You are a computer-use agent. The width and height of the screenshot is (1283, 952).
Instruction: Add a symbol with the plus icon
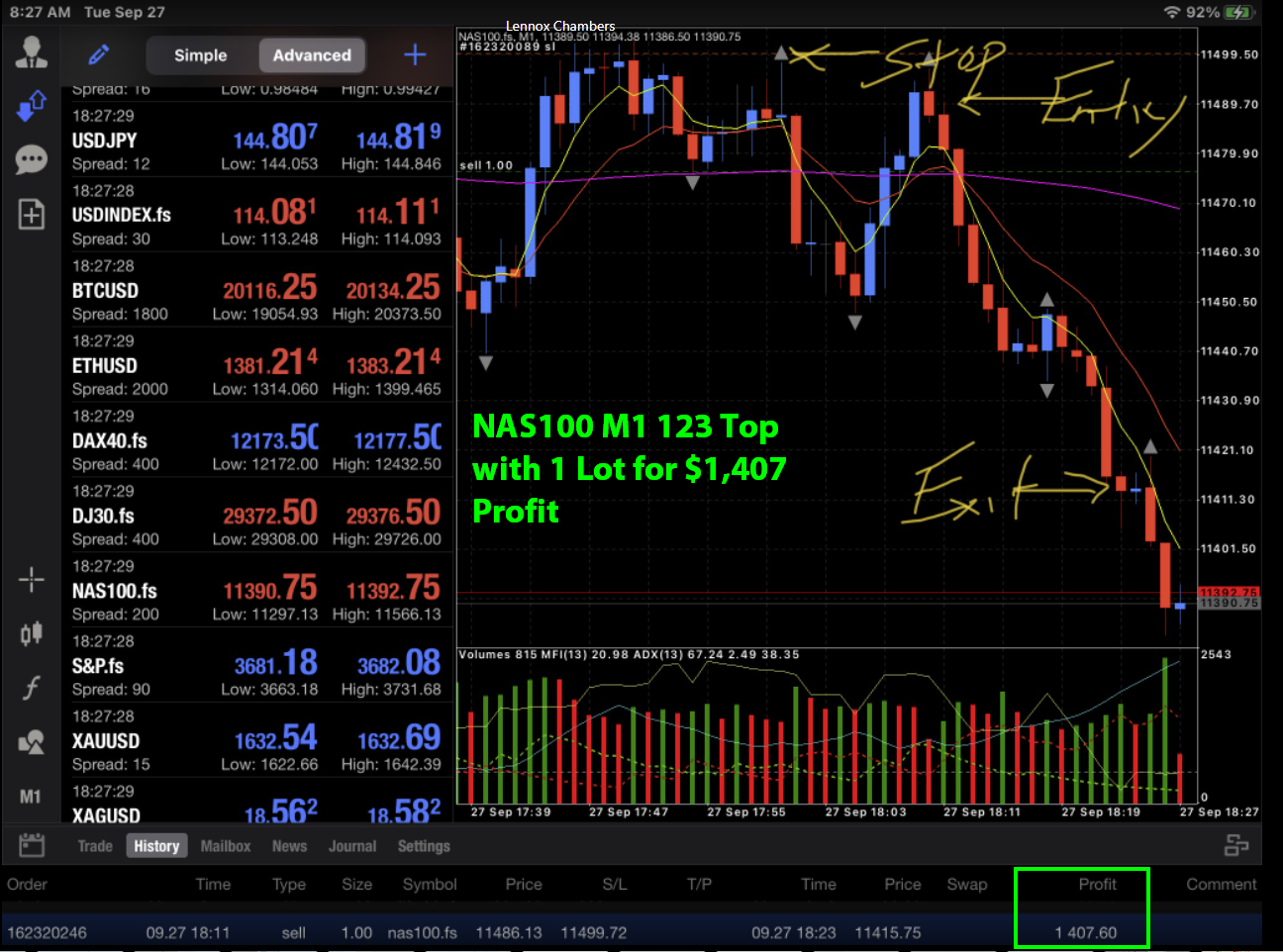pos(415,54)
